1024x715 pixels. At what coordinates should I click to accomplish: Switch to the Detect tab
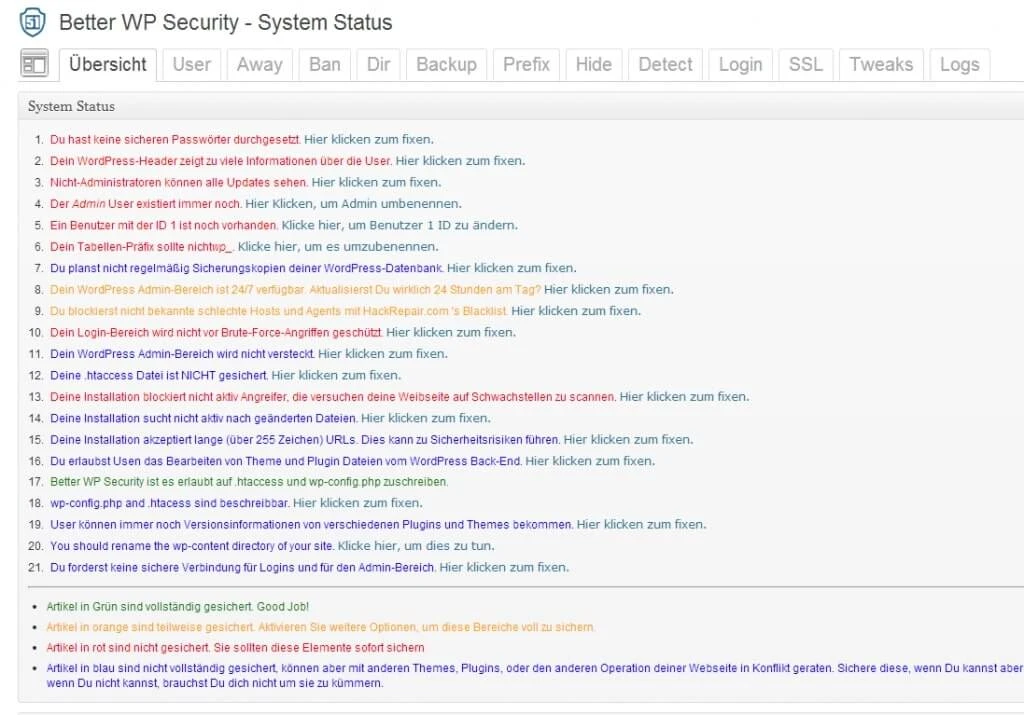pos(665,64)
